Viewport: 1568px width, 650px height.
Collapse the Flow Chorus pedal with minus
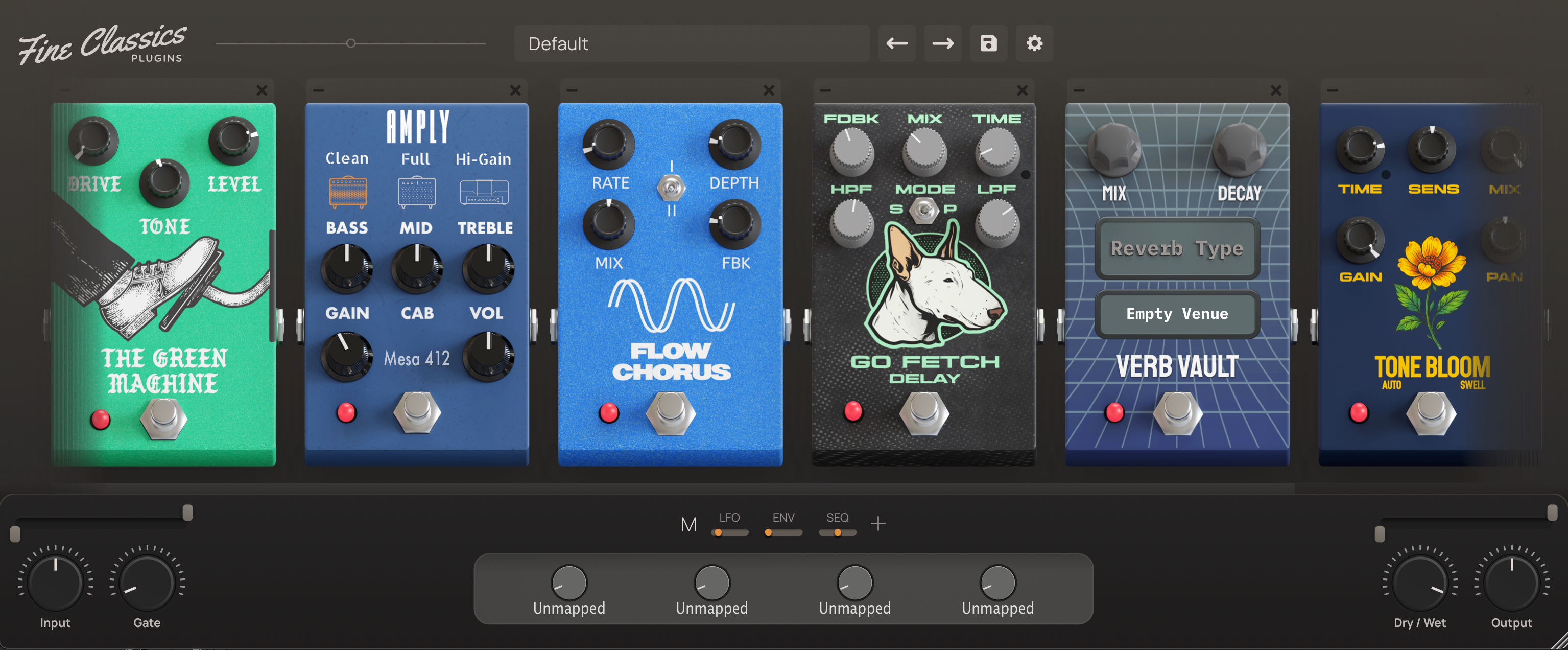[572, 90]
